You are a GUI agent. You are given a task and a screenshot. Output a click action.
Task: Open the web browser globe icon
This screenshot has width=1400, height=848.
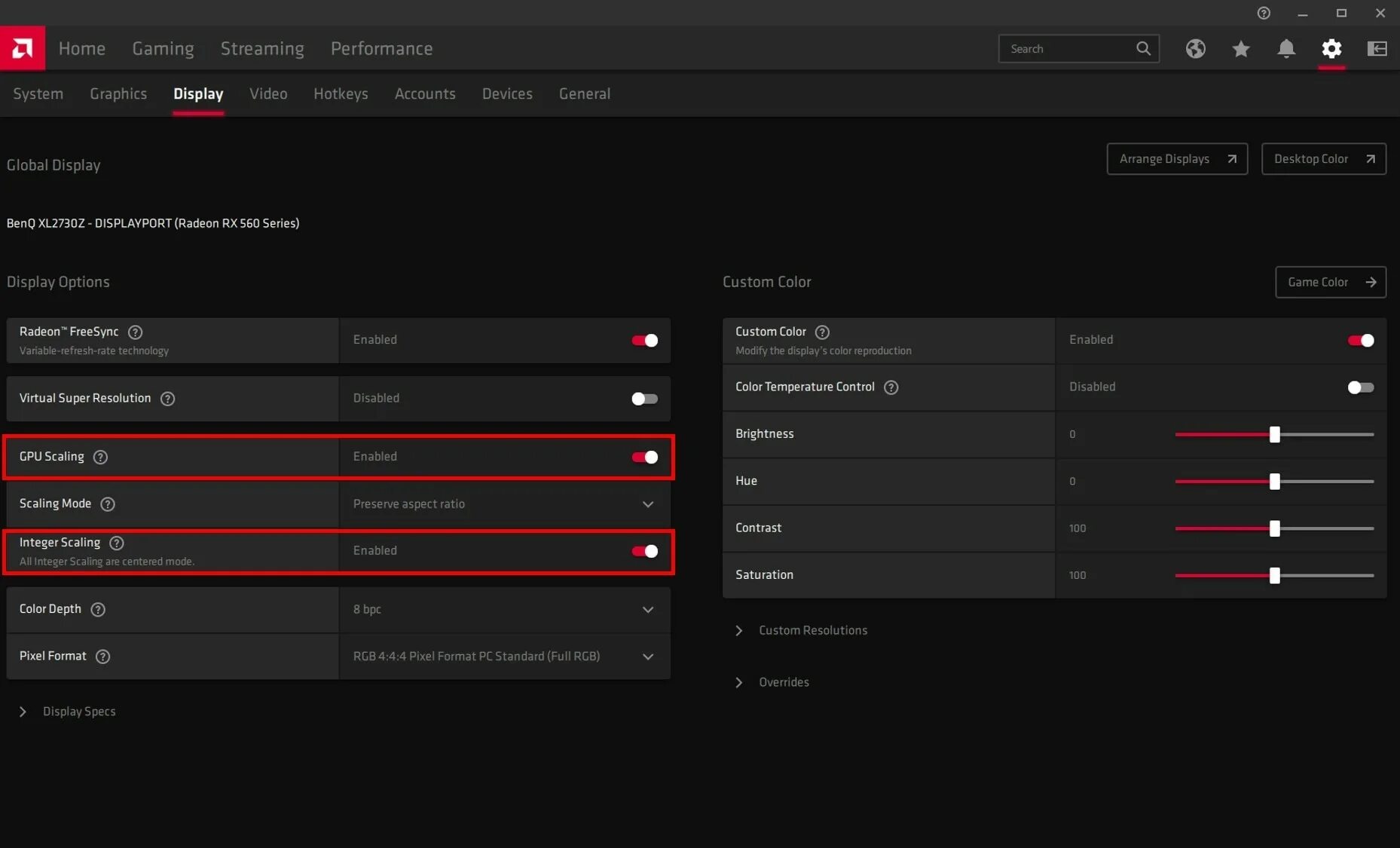click(1196, 49)
